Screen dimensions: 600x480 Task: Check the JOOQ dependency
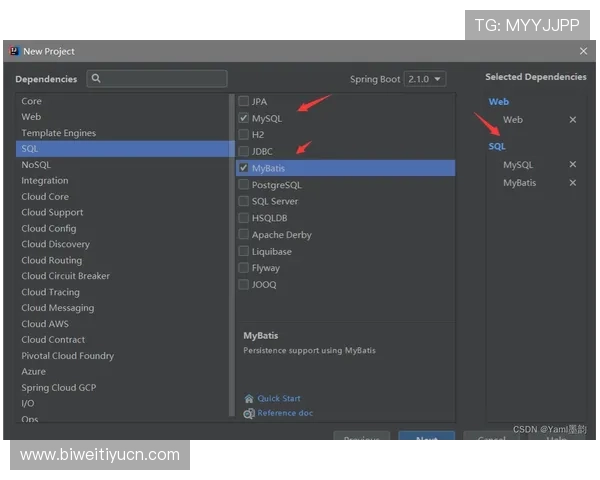(x=243, y=284)
